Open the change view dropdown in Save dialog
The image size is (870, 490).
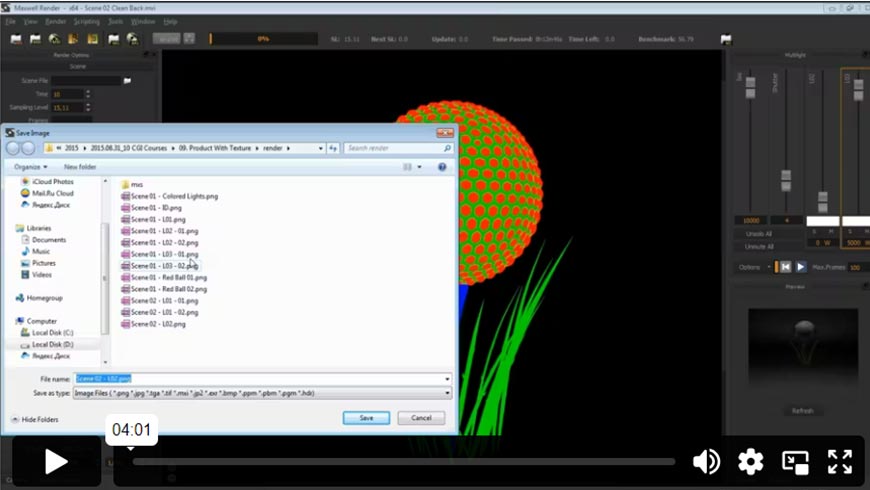point(418,167)
